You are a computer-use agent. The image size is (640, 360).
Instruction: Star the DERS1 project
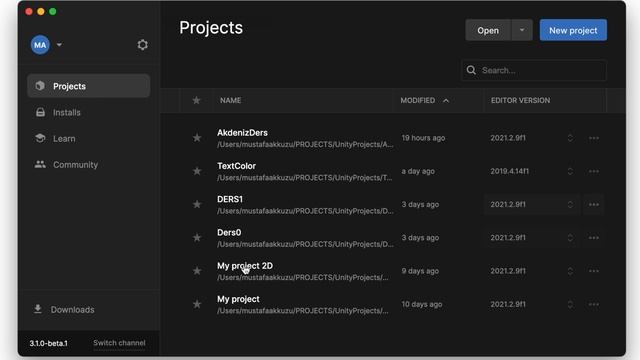click(x=197, y=204)
